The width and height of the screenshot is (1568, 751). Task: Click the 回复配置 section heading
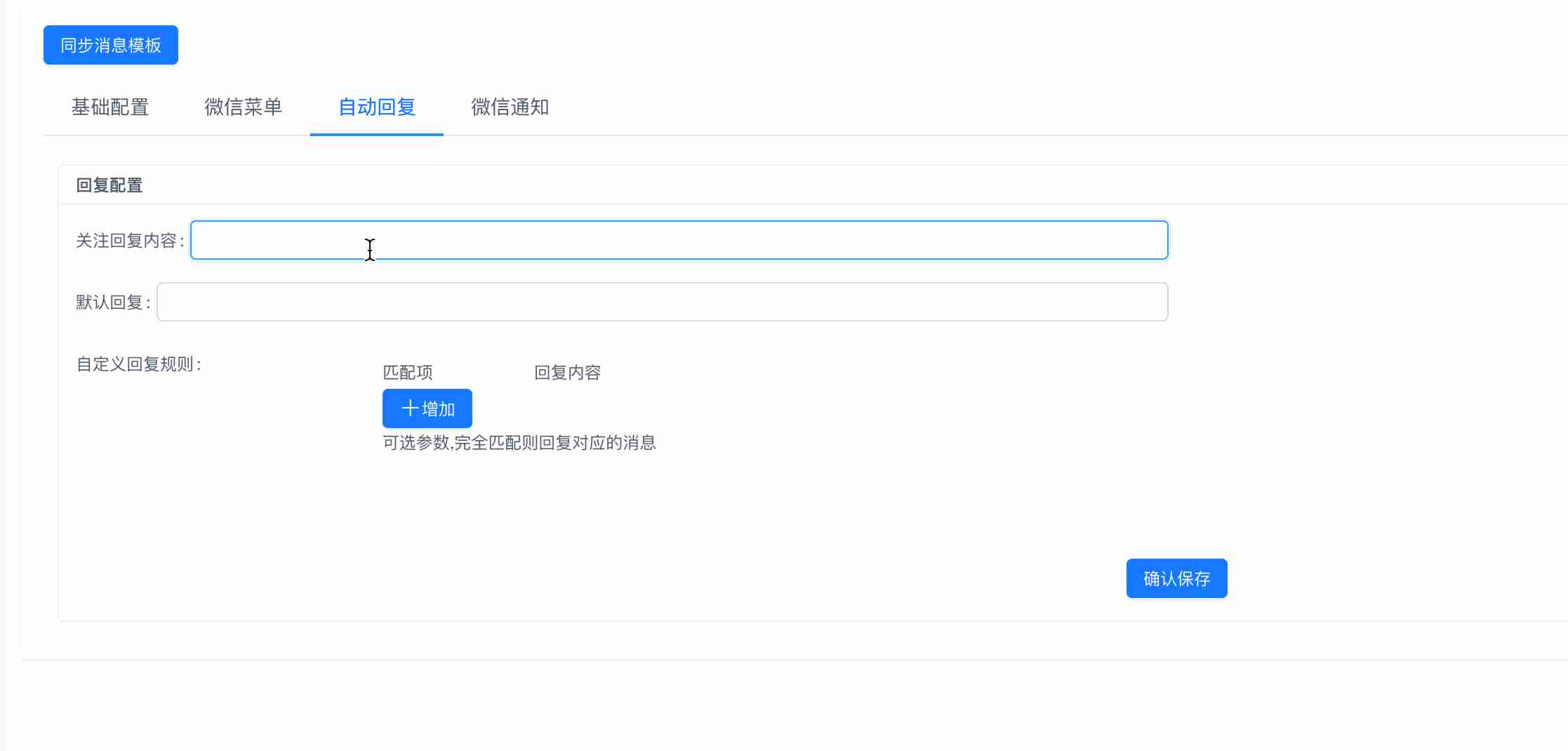(x=109, y=185)
